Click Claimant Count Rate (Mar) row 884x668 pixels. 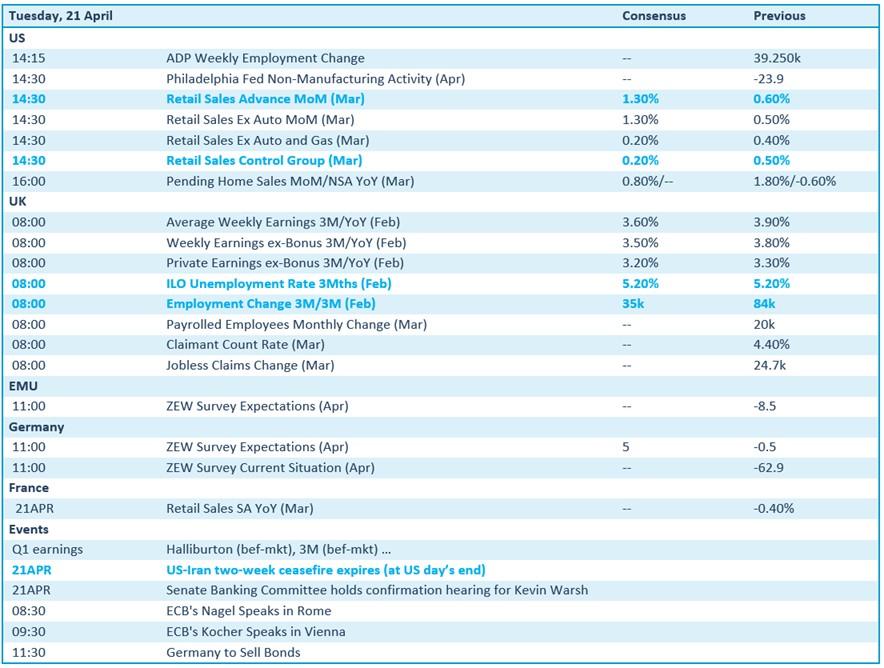point(248,344)
